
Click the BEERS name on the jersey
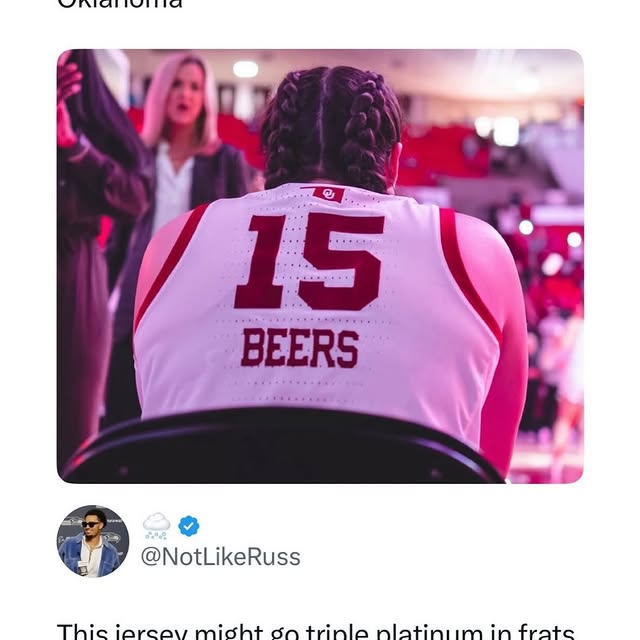point(299,348)
